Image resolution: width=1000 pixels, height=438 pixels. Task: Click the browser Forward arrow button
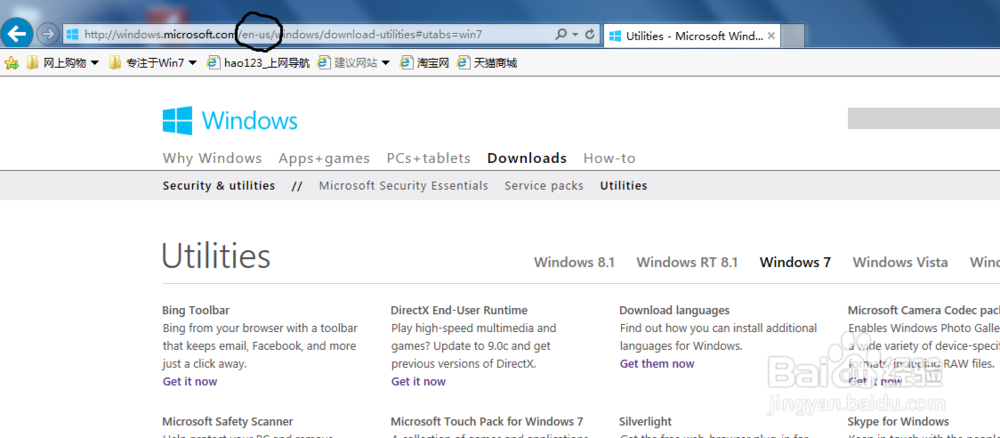click(x=48, y=34)
